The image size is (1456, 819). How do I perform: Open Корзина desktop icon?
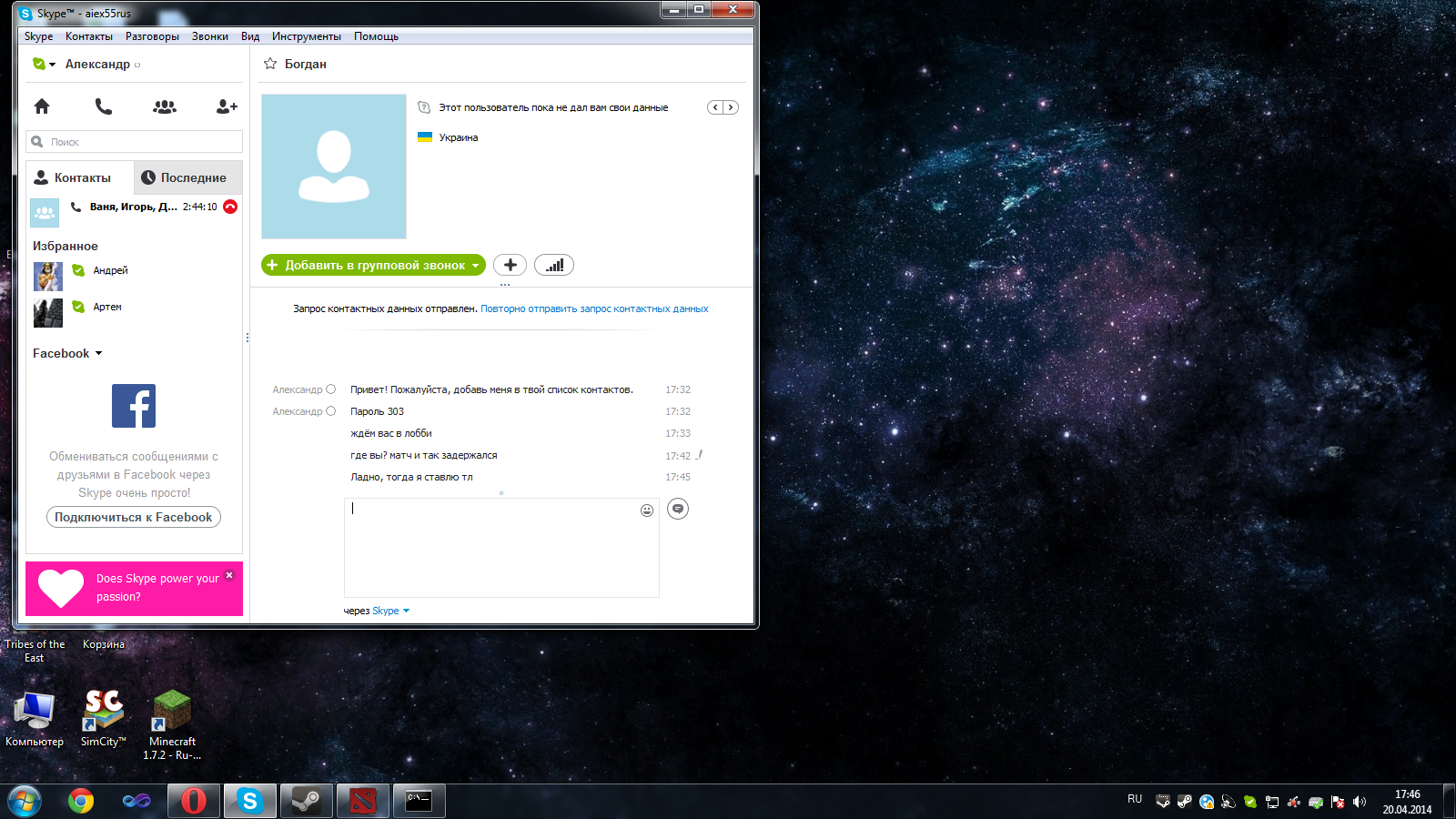(104, 644)
